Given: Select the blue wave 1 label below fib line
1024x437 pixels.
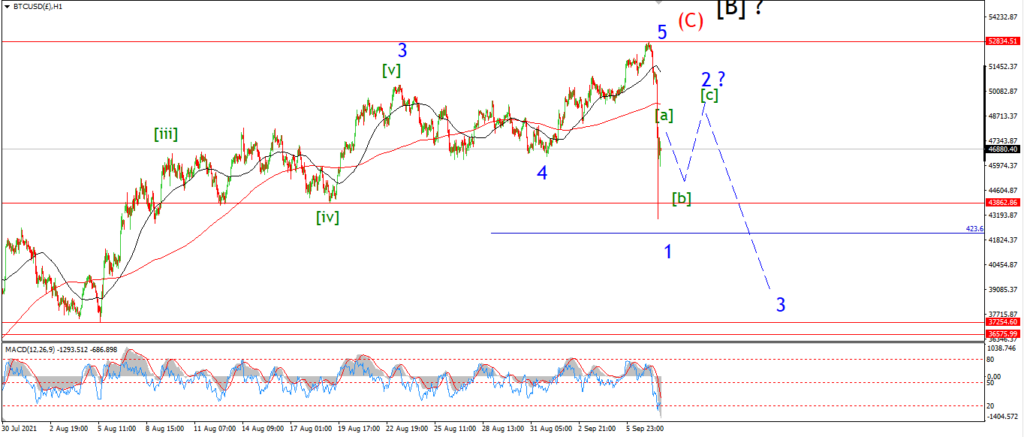Looking at the screenshot, I should click(668, 251).
